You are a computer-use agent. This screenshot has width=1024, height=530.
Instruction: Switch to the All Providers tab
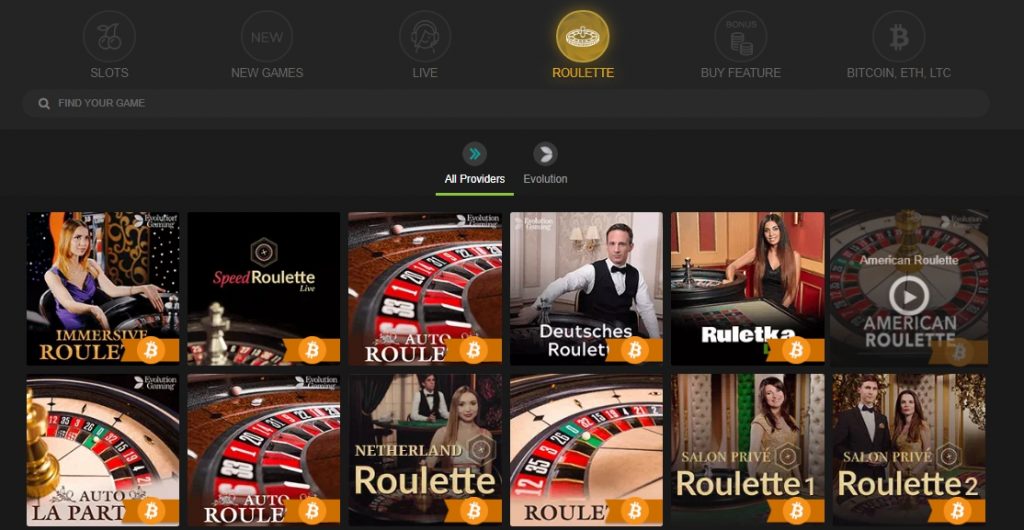(475, 179)
